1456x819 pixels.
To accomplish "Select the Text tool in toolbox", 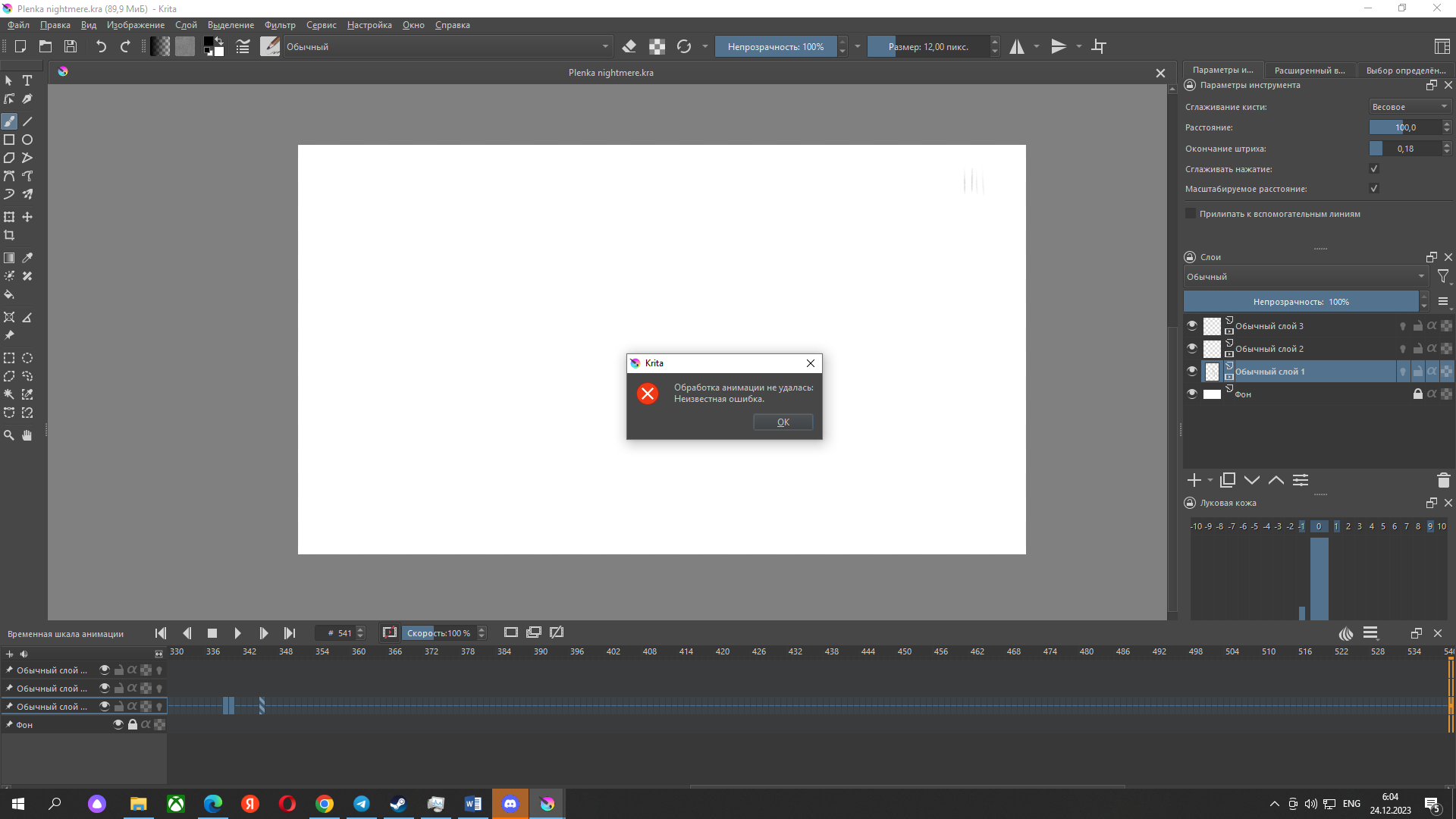I will pyautogui.click(x=27, y=80).
